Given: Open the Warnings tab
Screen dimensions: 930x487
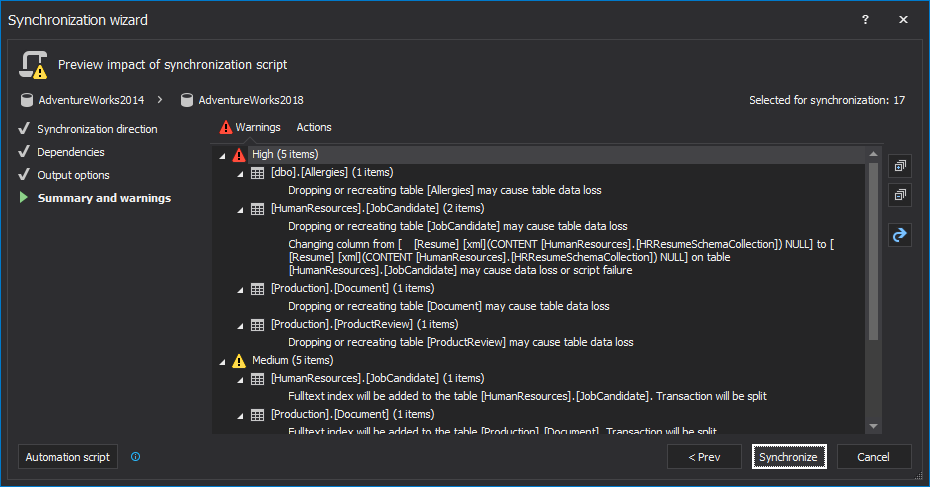Looking at the screenshot, I should (250, 127).
